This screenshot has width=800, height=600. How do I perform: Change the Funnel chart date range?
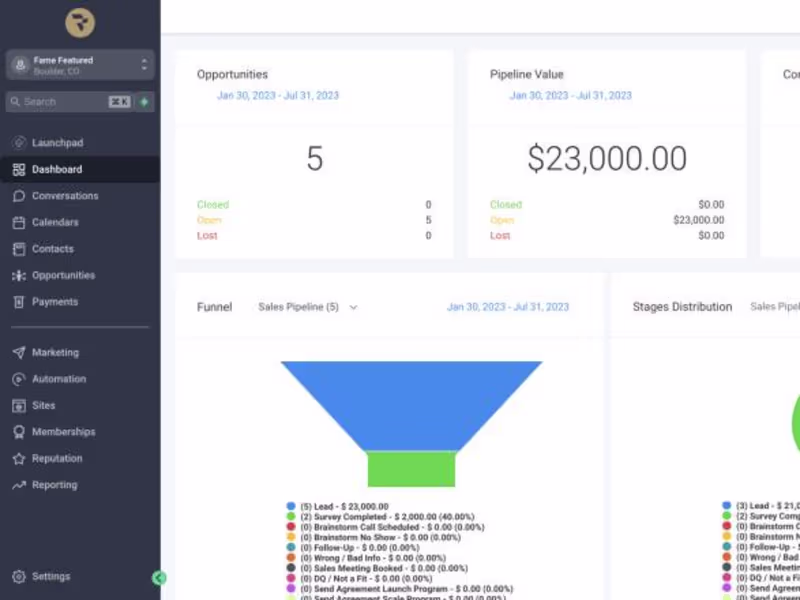click(x=508, y=307)
